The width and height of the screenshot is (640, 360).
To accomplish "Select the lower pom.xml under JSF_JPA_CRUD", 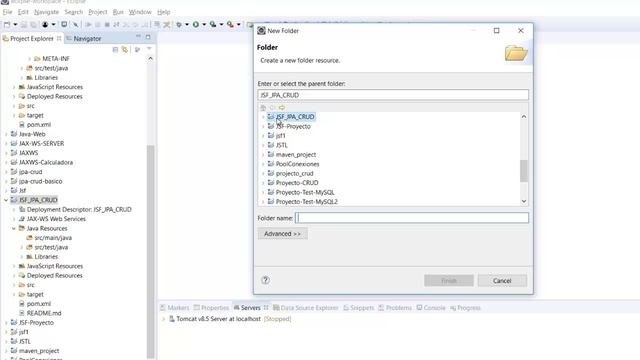I will 38,304.
